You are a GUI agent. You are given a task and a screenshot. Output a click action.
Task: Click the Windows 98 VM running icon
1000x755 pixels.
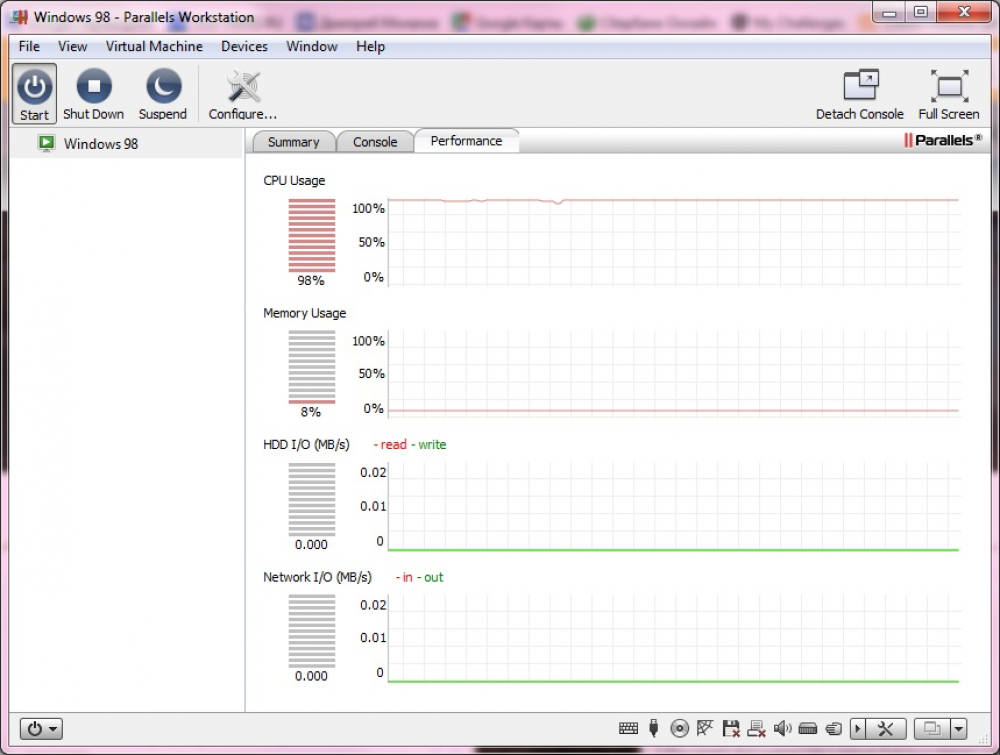47,143
